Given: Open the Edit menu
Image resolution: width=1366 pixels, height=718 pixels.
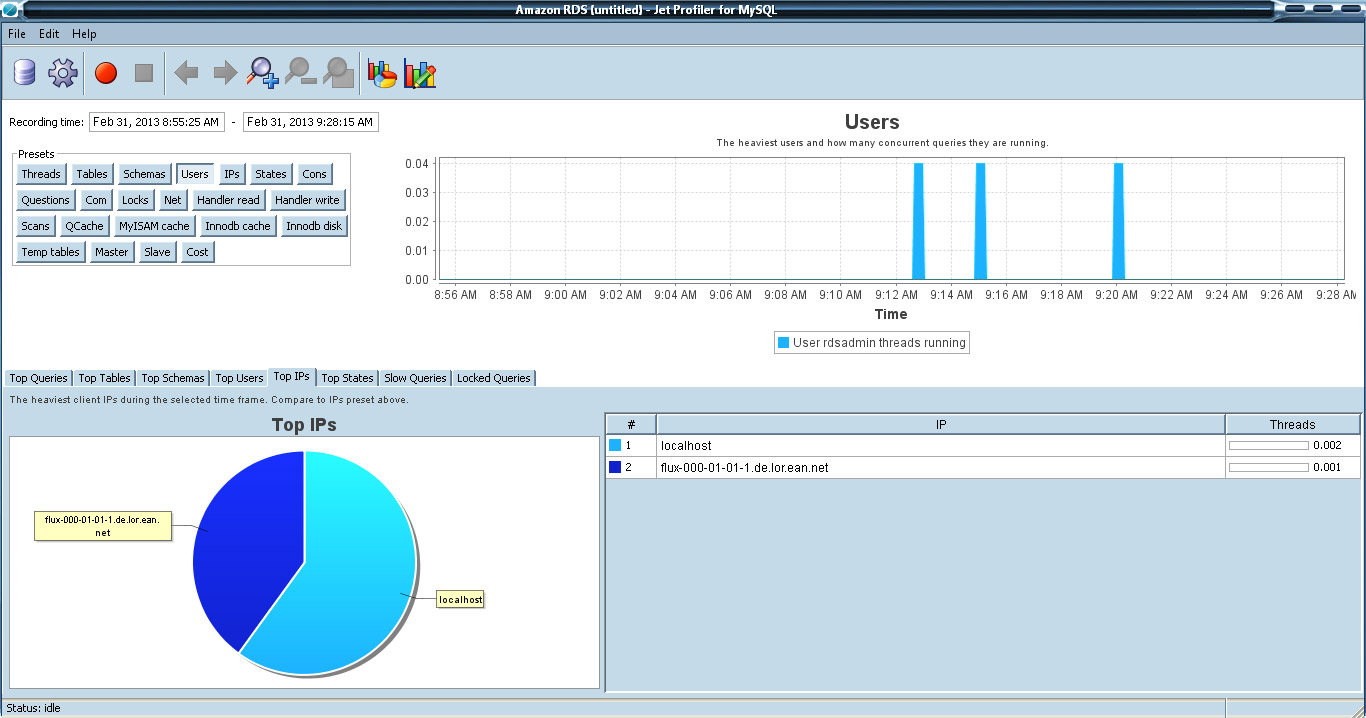Looking at the screenshot, I should (x=49, y=34).
